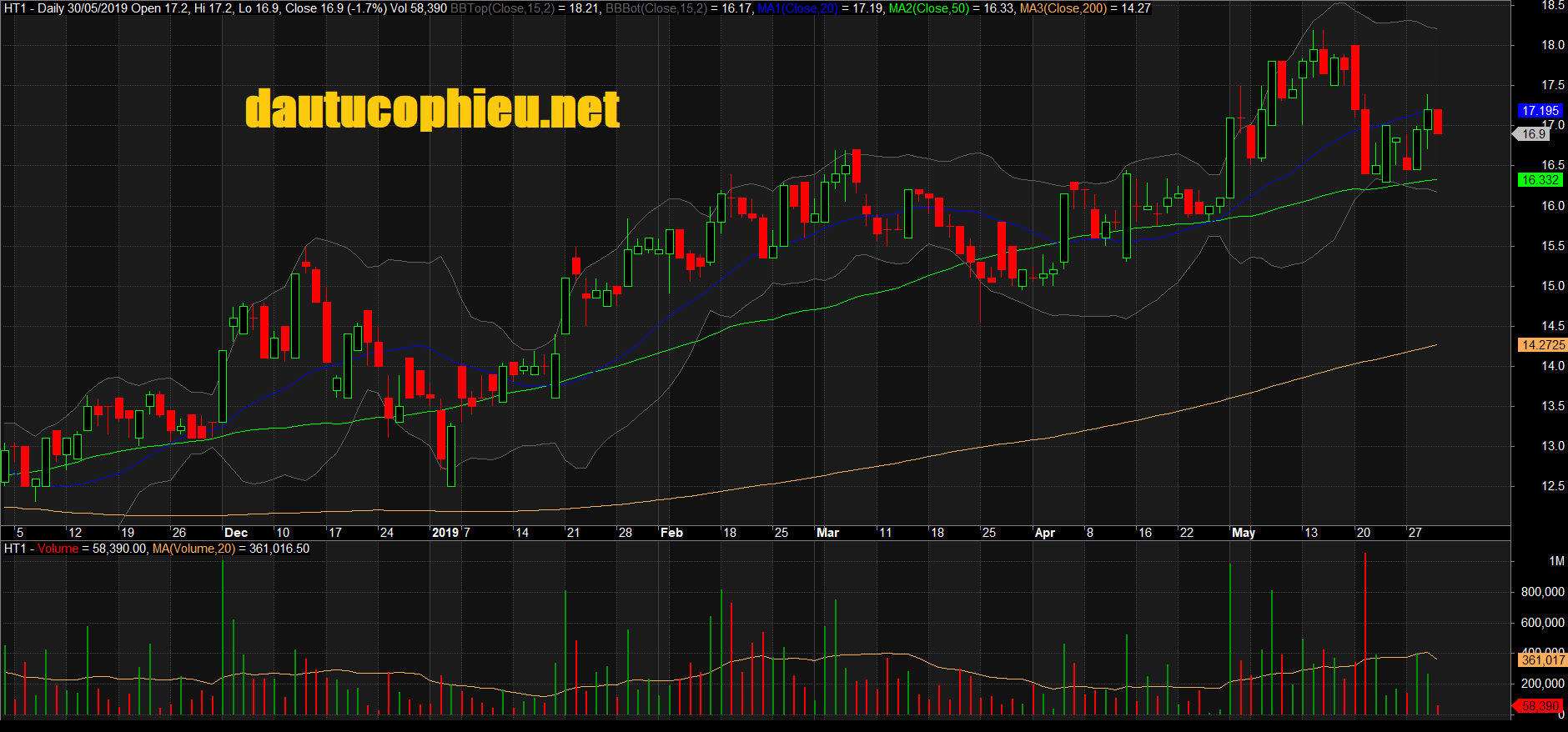Click the 200,000 volume axis label

click(1543, 683)
